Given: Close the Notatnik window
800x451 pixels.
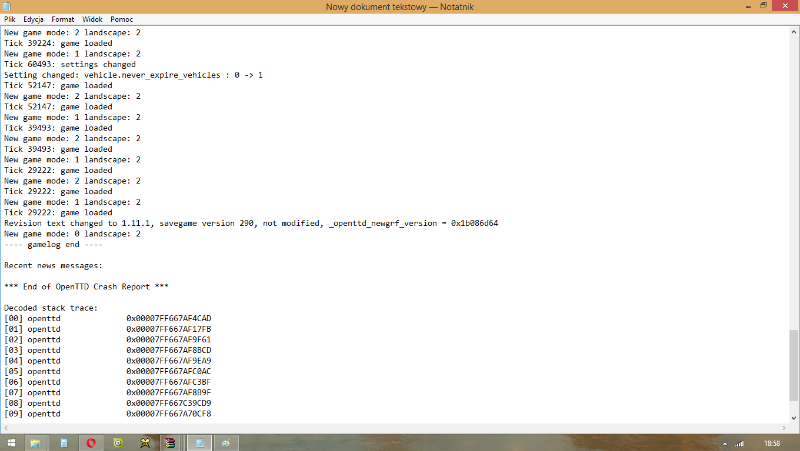Looking at the screenshot, I should (x=785, y=6).
